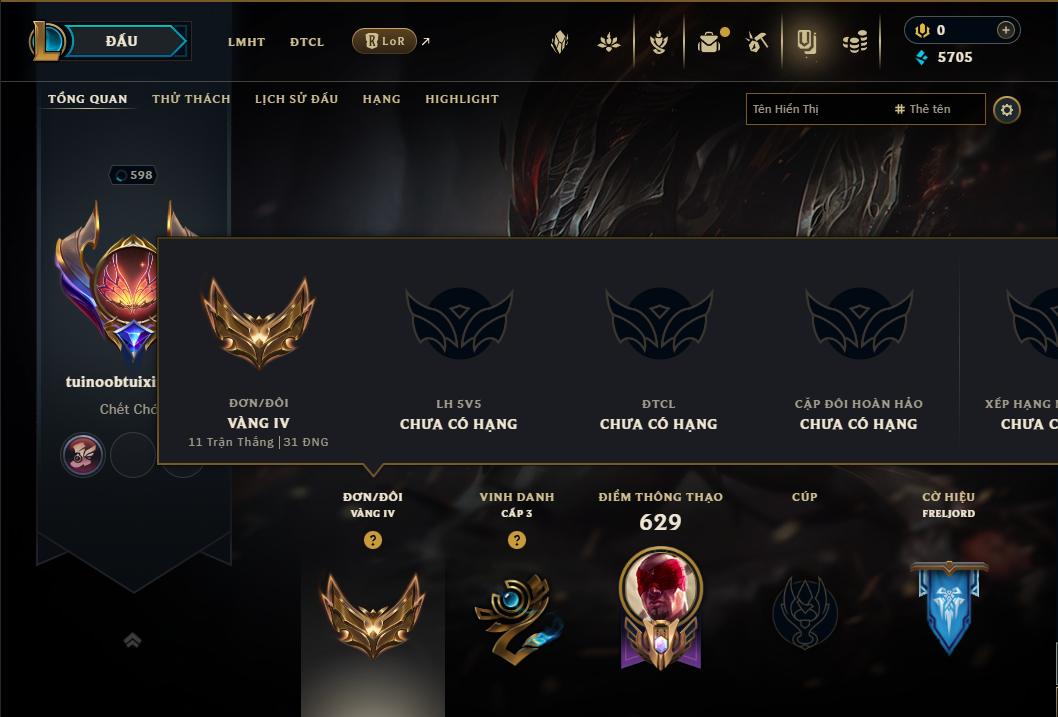Add RP using the plus button
This screenshot has width=1058, height=717.
click(1005, 30)
